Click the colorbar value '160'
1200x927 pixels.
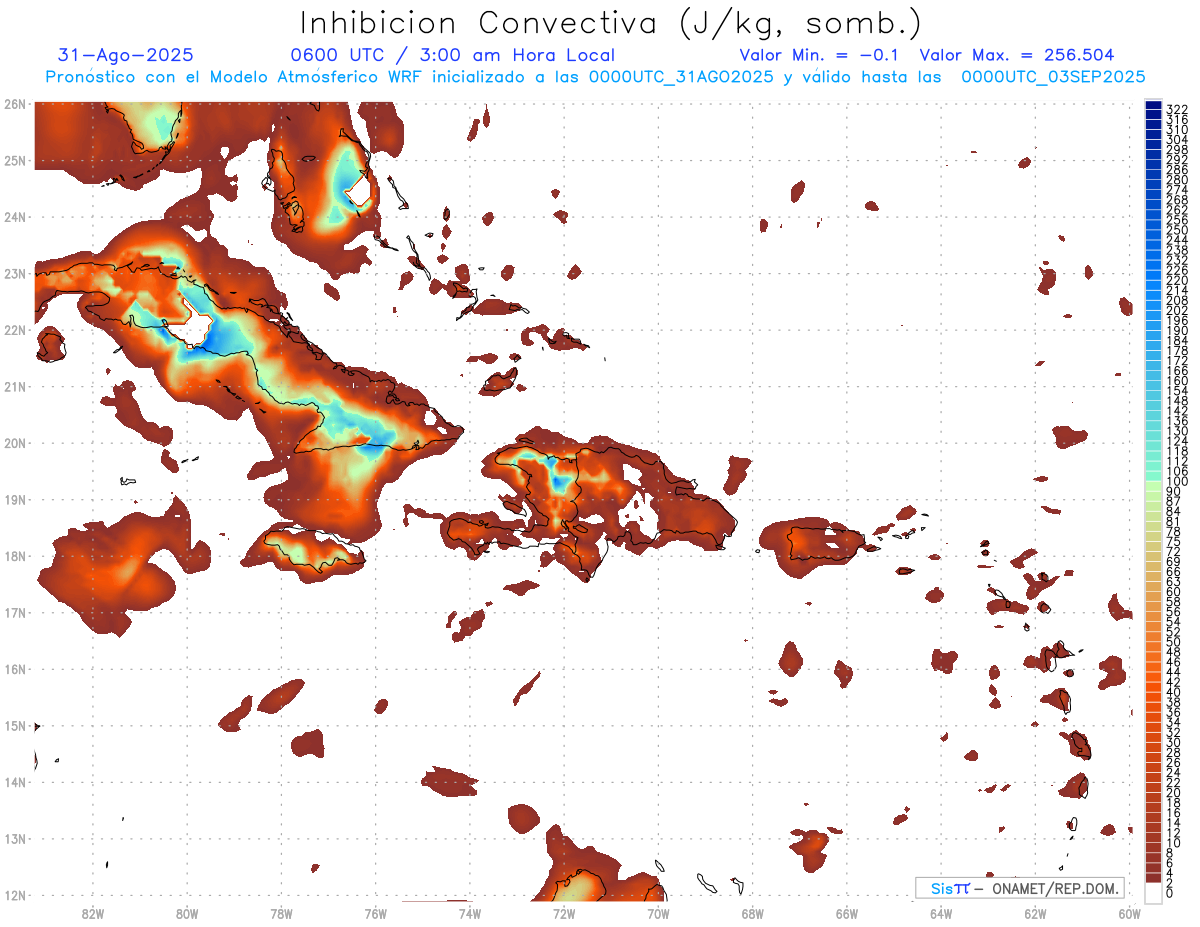(x=1177, y=381)
